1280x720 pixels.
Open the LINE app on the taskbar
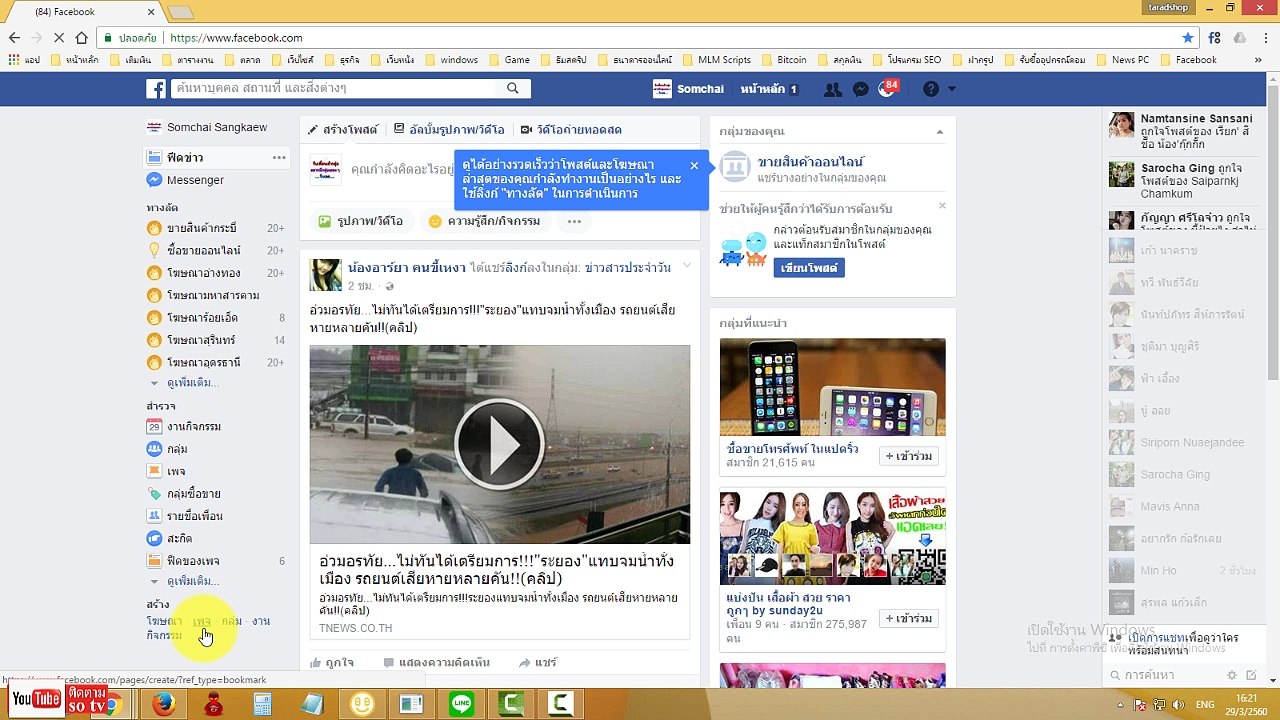click(461, 704)
